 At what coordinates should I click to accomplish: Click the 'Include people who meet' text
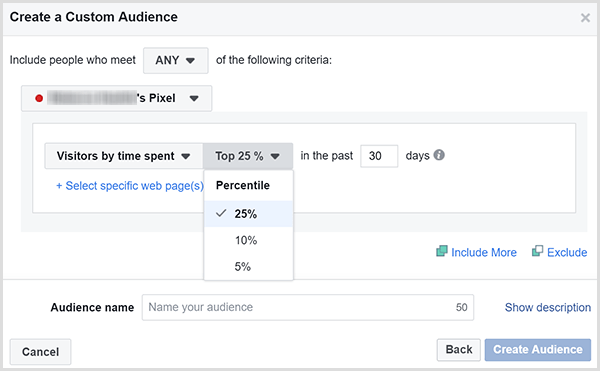pos(73,60)
